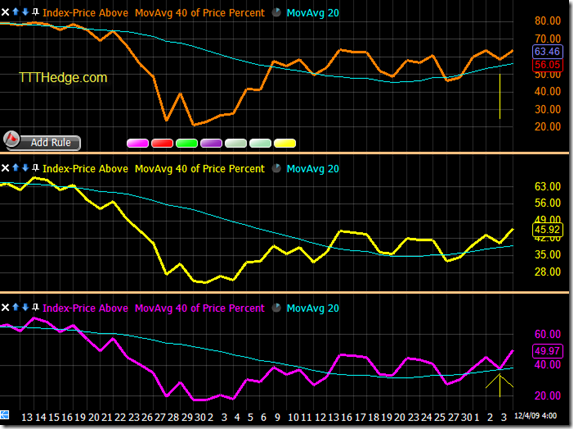Click the yellow 45.92 value box
The height and width of the screenshot is (429, 573).
click(547, 229)
